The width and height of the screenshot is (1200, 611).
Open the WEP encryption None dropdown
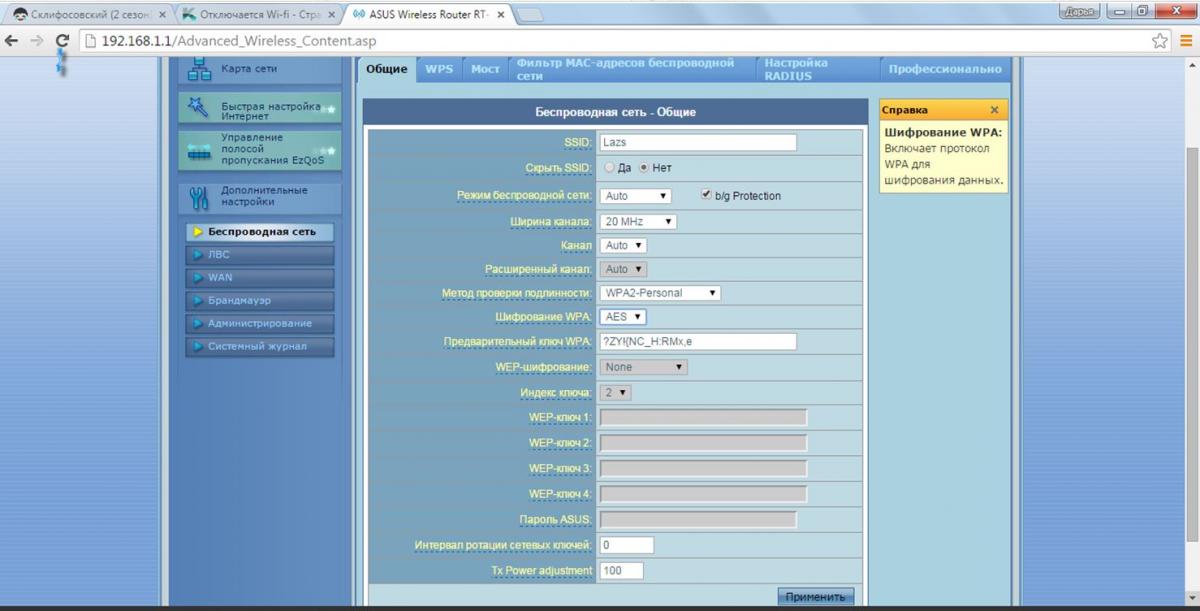point(645,367)
